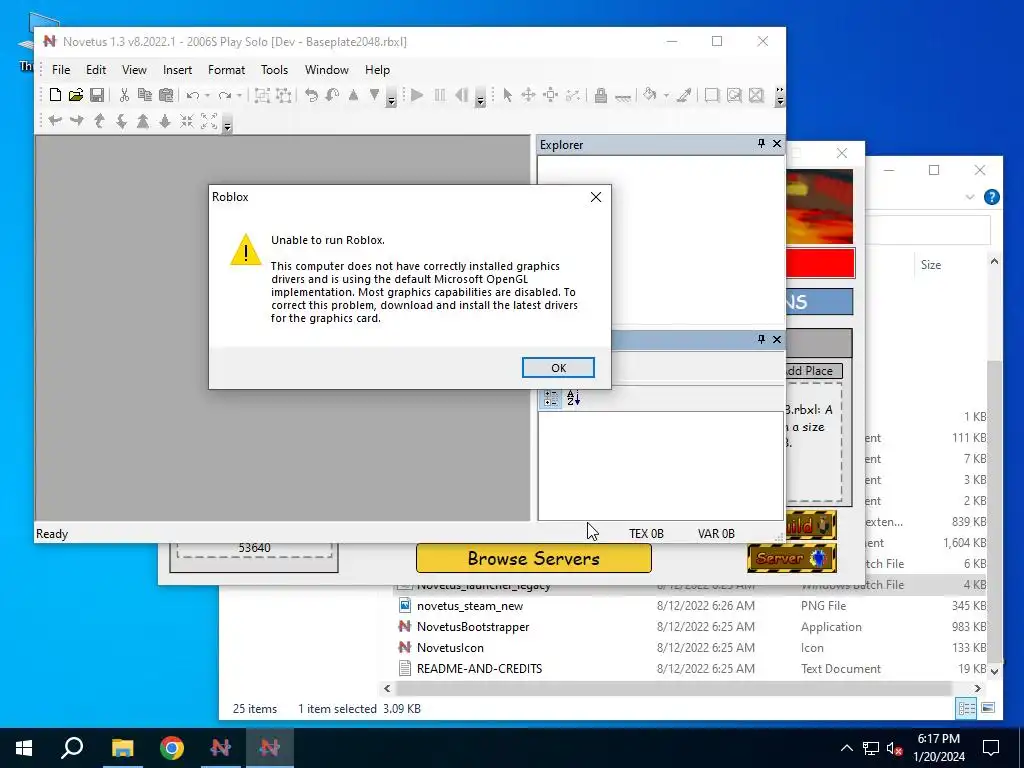Click the Open folder toolbar icon
This screenshot has width=1024, height=768.
pyautogui.click(x=76, y=95)
